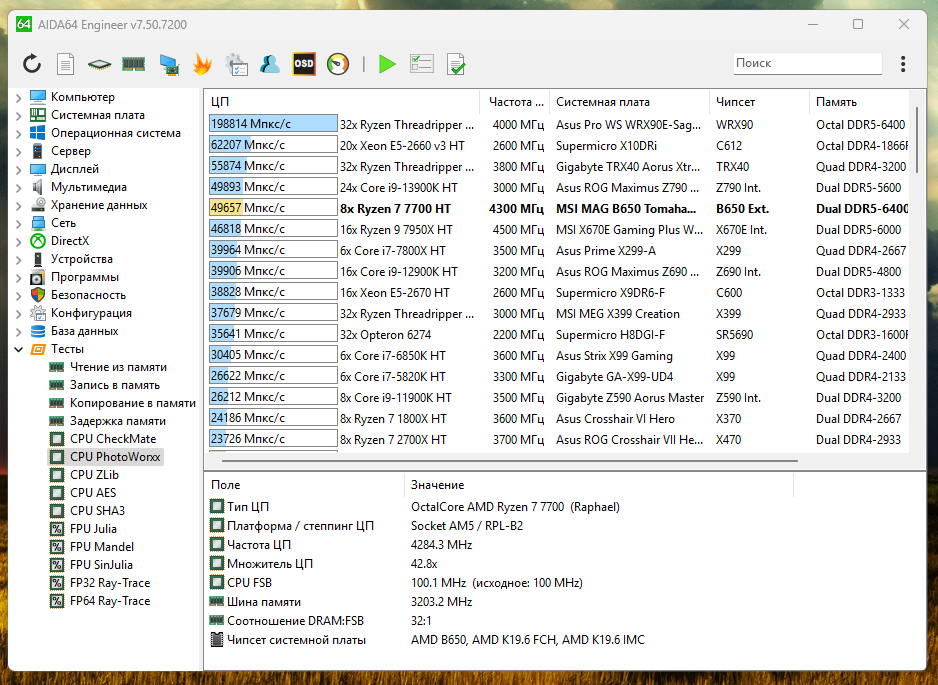The height and width of the screenshot is (685, 938).
Task: Select the 20x Xeon E5-2660 v3 HT row
Action: [x=558, y=145]
